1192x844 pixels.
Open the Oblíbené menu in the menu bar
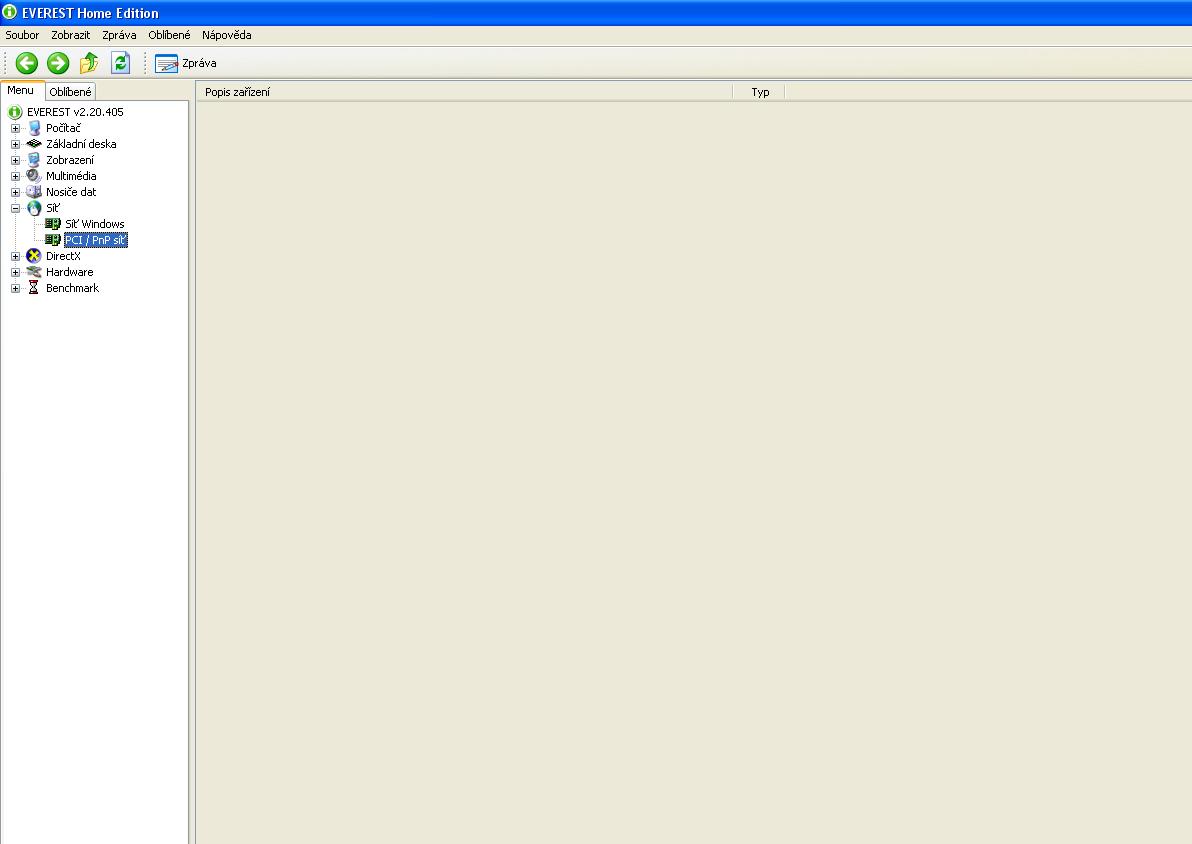169,35
